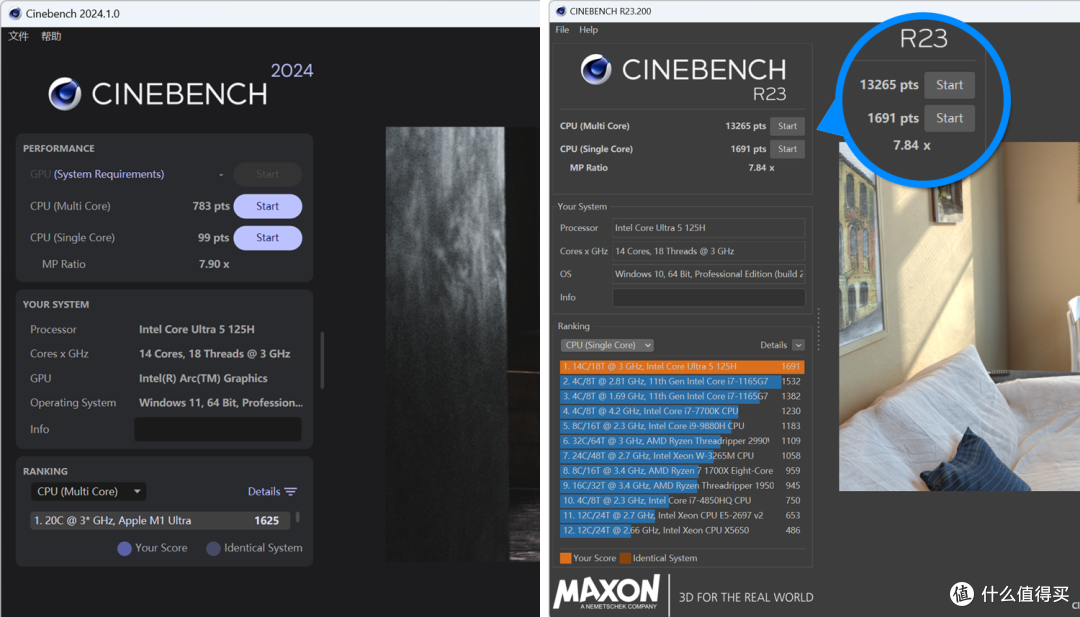
Task: Click the OS field showing Windows 10 in R23
Action: [708, 274]
